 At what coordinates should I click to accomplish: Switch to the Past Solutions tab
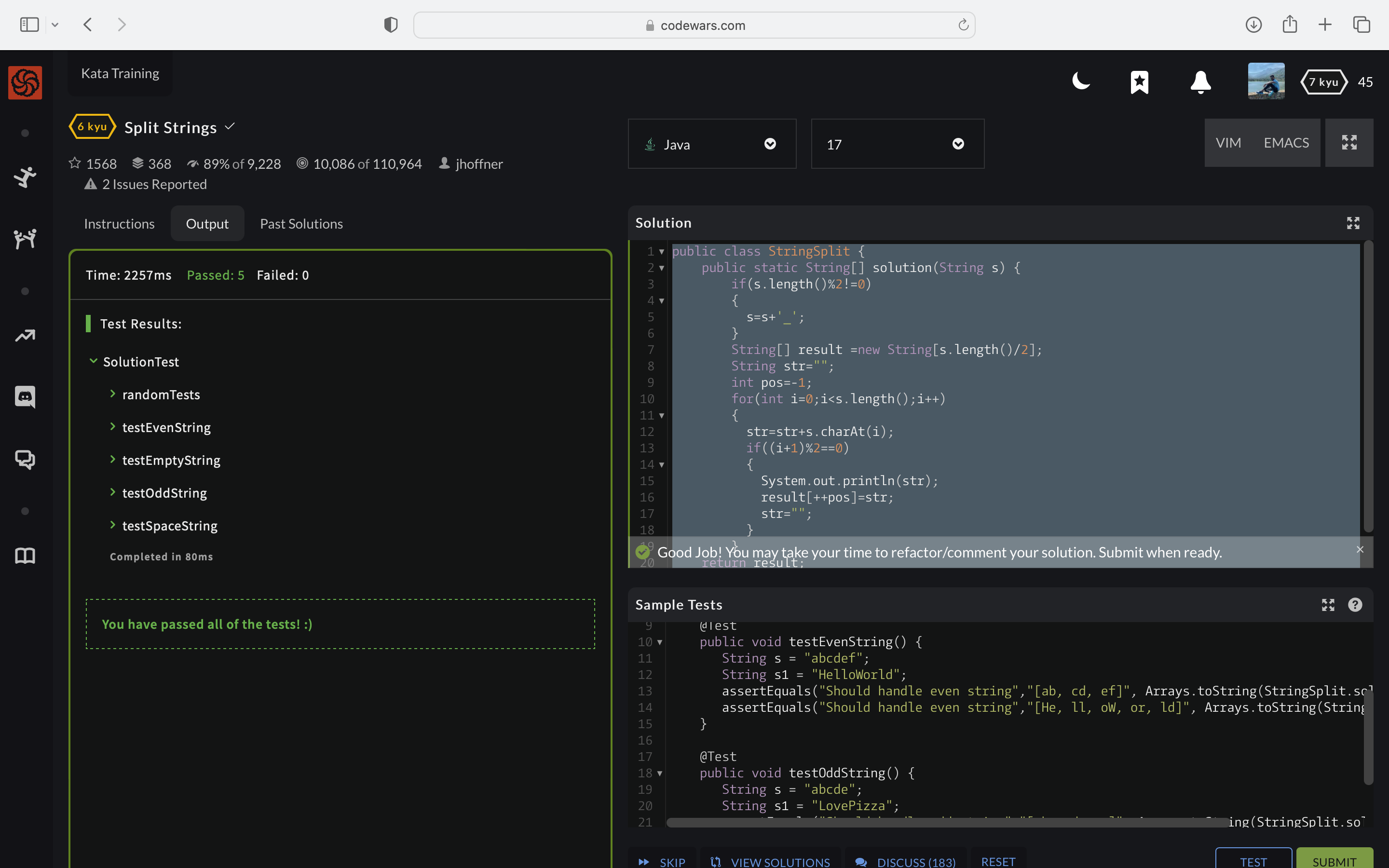(x=301, y=224)
